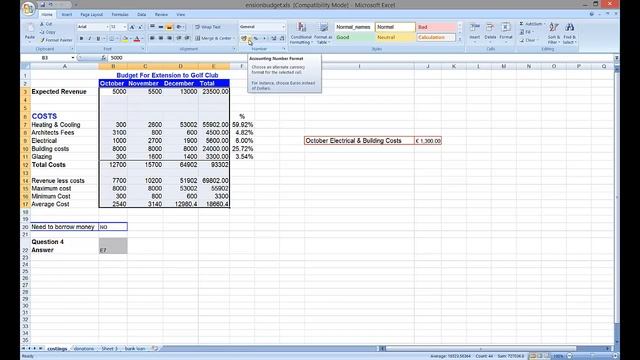Apply the Bad cell style

pos(436,27)
